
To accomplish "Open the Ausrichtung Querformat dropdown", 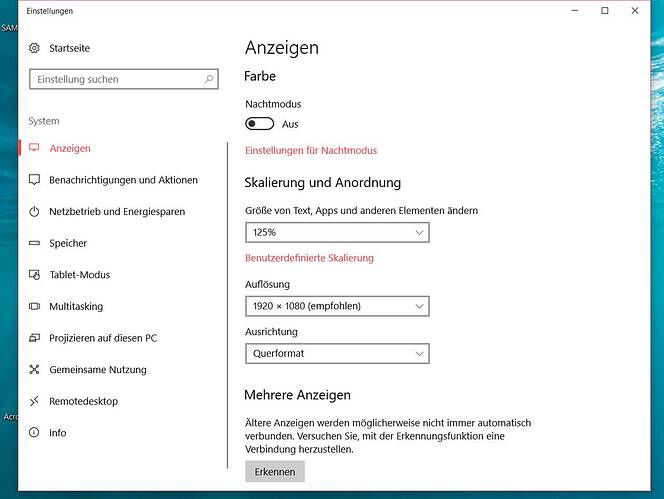I will (x=338, y=354).
